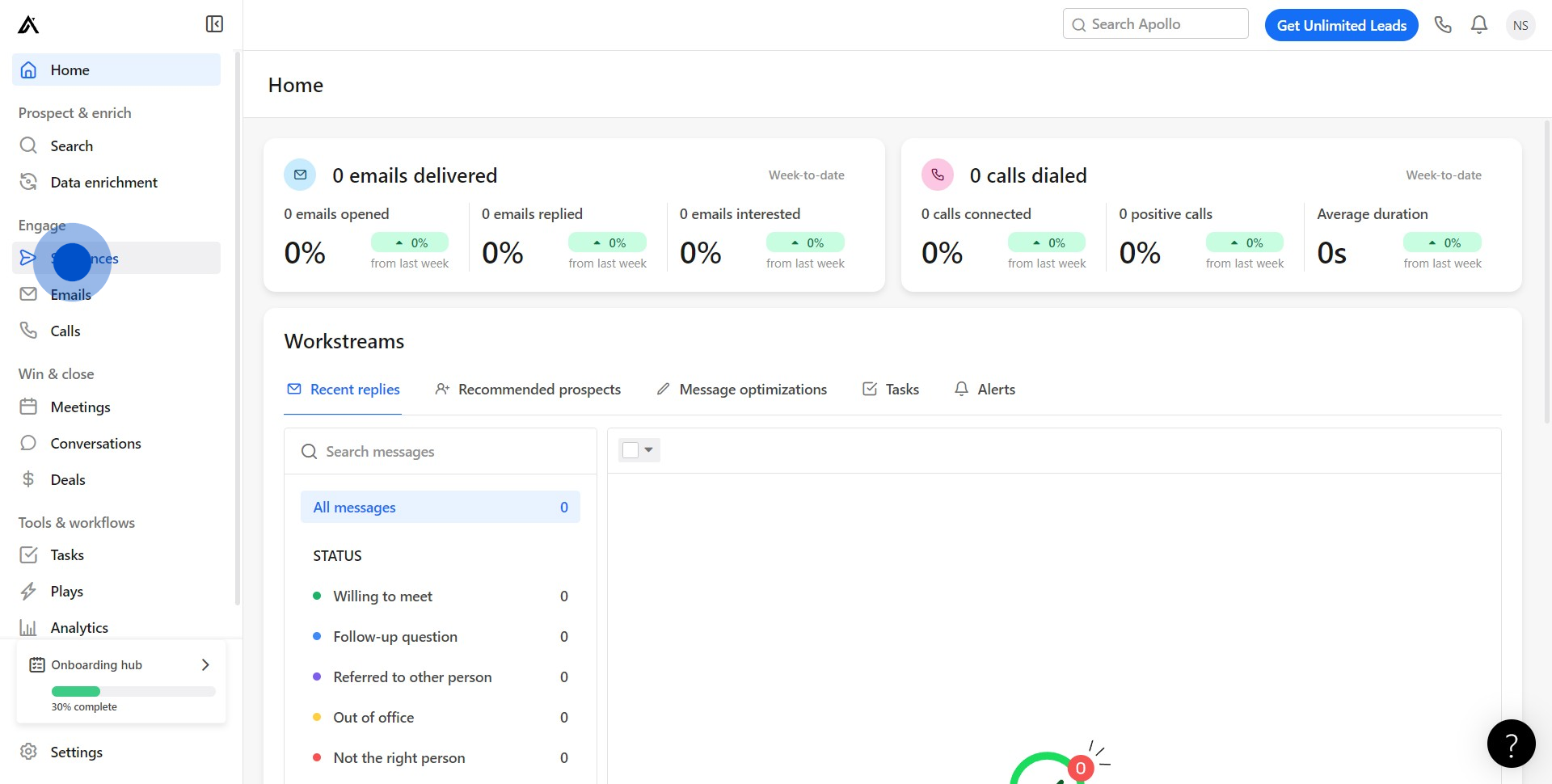Click the Get Unlimited Leads button
Screen dimensions: 1552x784
(x=1341, y=25)
